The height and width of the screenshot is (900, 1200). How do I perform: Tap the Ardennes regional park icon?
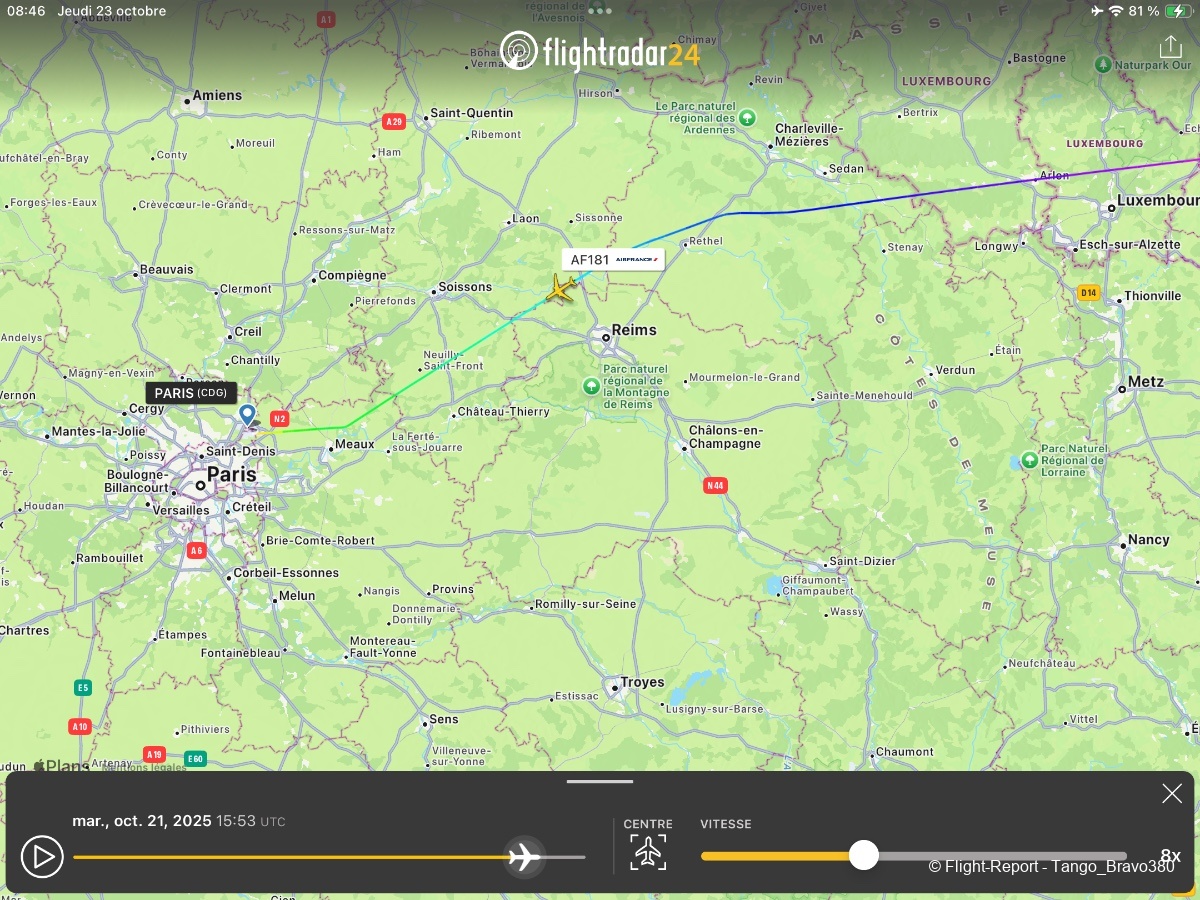[x=747, y=118]
